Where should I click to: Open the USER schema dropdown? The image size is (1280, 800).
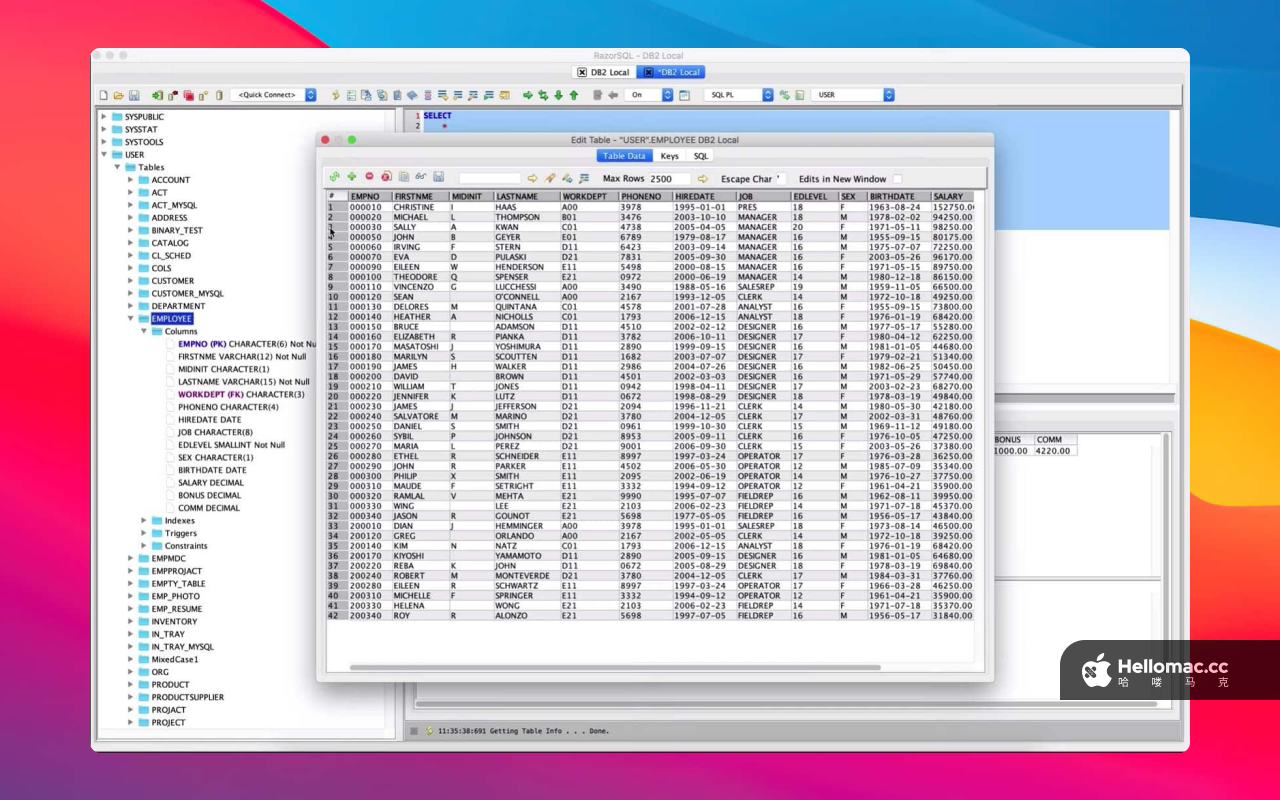click(853, 95)
